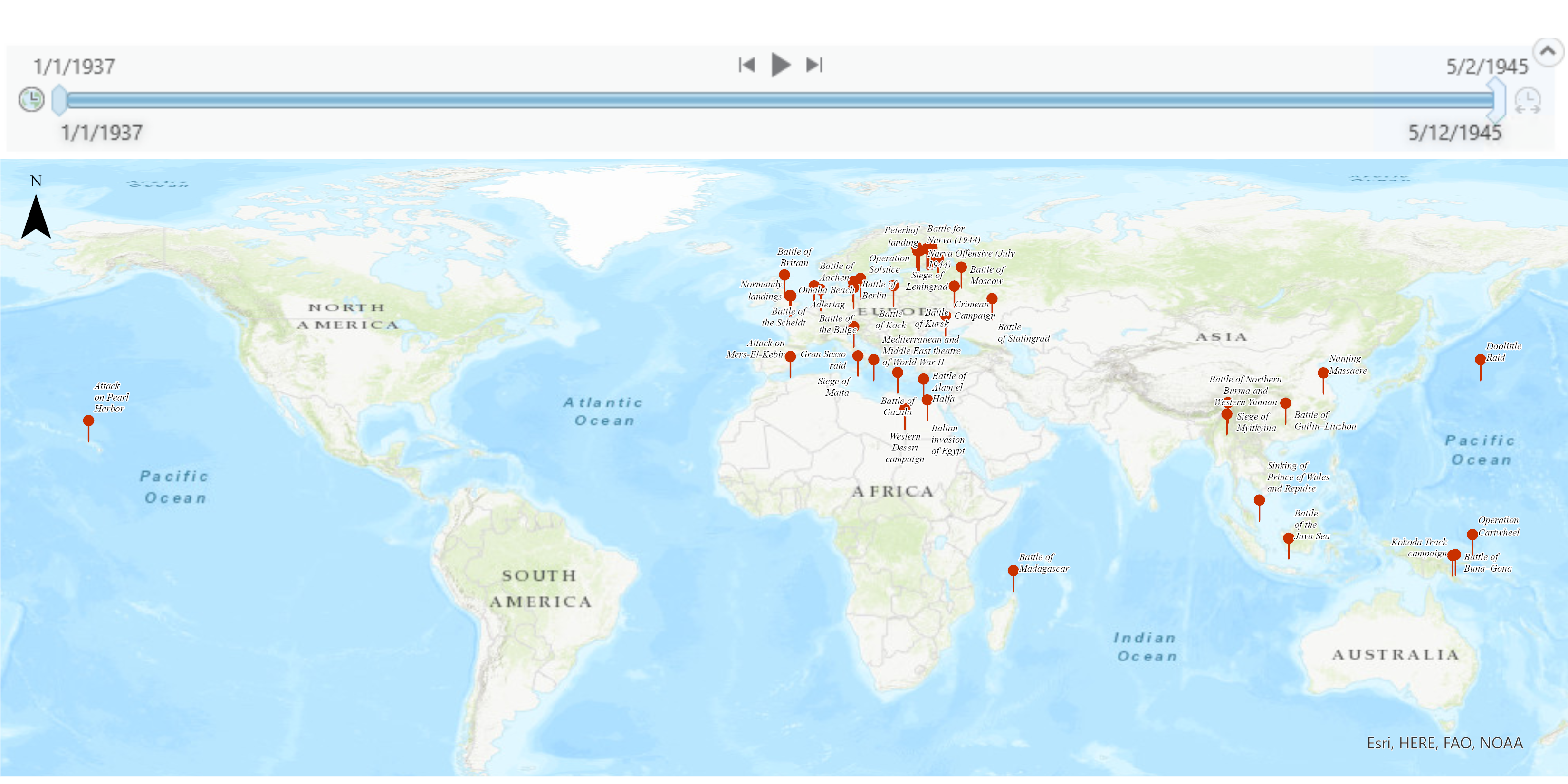Click the clock icon with arrows at the slider's right end
This screenshot has width=1568, height=784.
(x=1527, y=100)
